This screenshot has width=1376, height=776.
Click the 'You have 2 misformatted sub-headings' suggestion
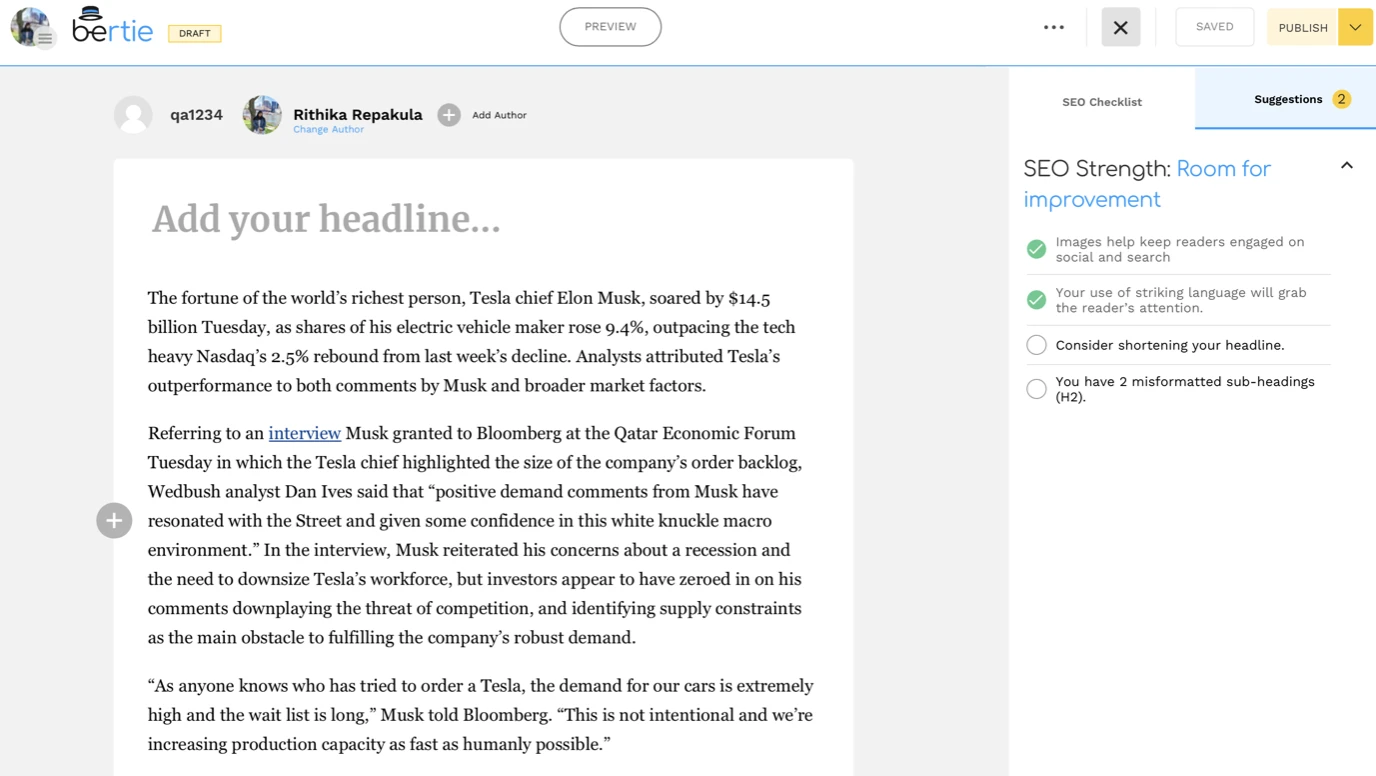[1185, 389]
